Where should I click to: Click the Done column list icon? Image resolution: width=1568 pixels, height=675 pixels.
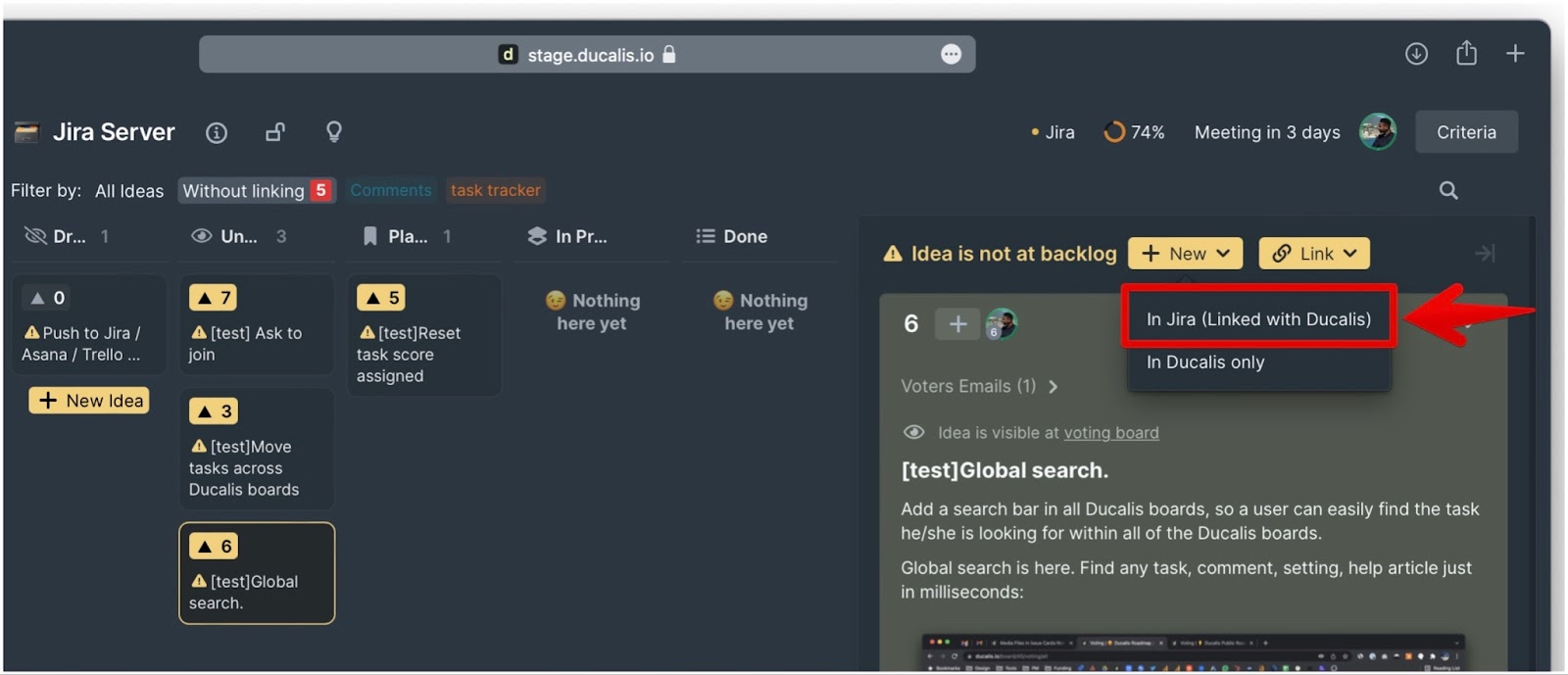(706, 236)
